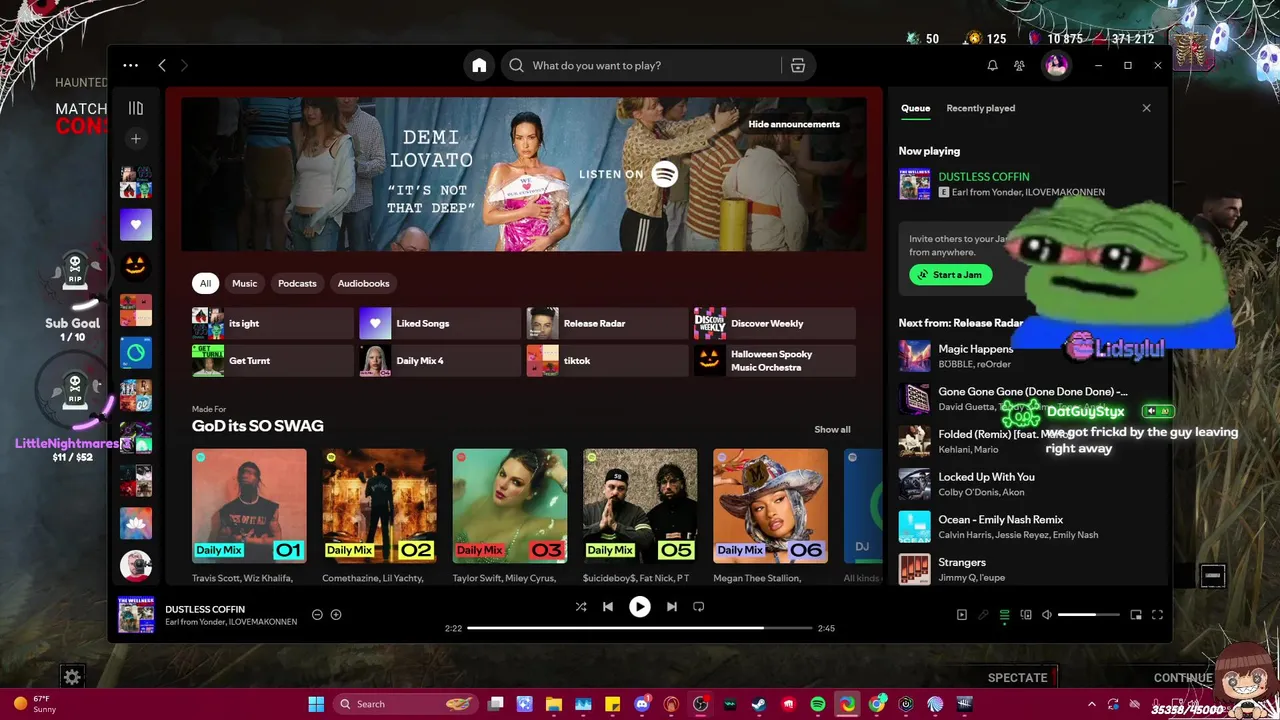
Task: Open the Windows Start button
Action: click(316, 704)
